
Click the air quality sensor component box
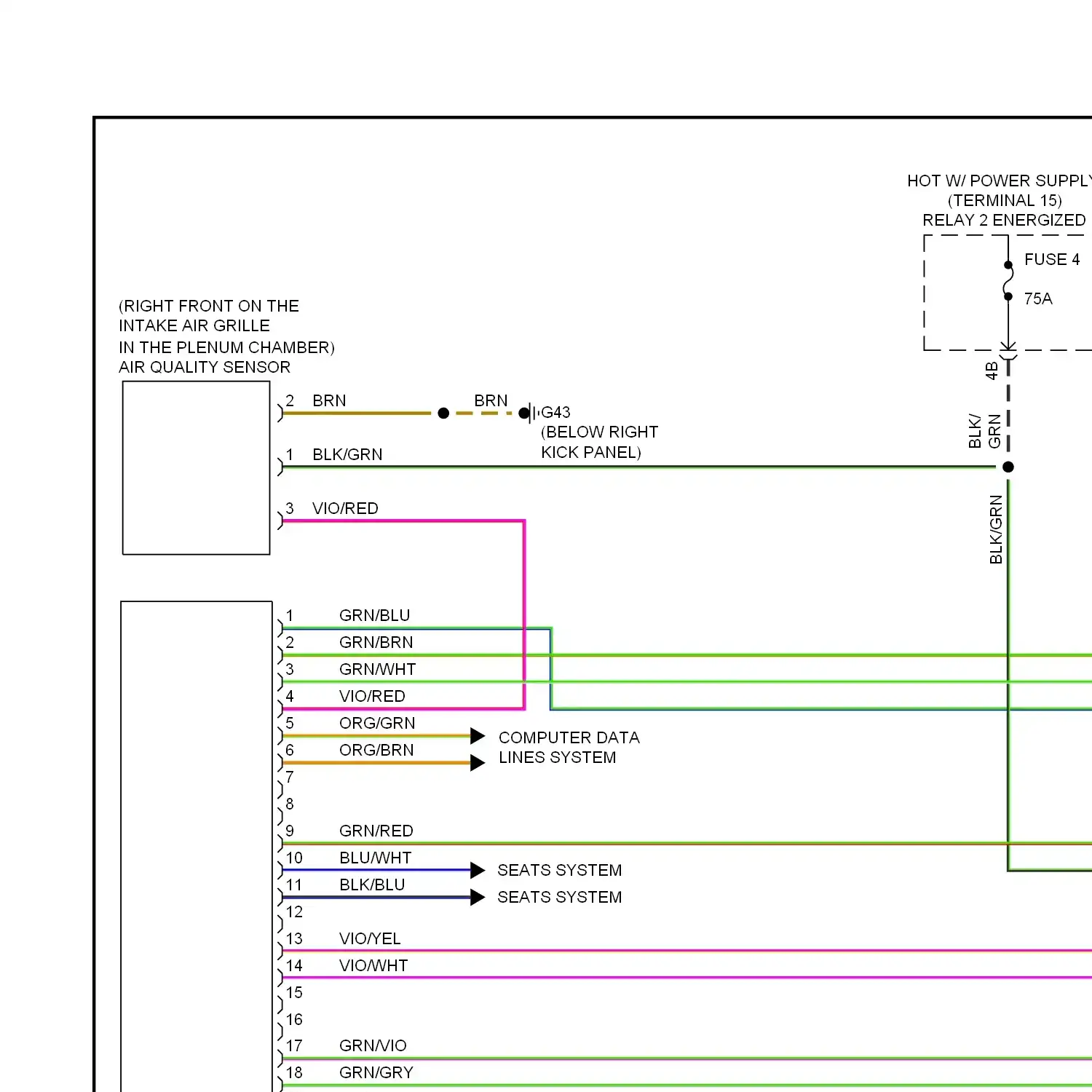(197, 468)
